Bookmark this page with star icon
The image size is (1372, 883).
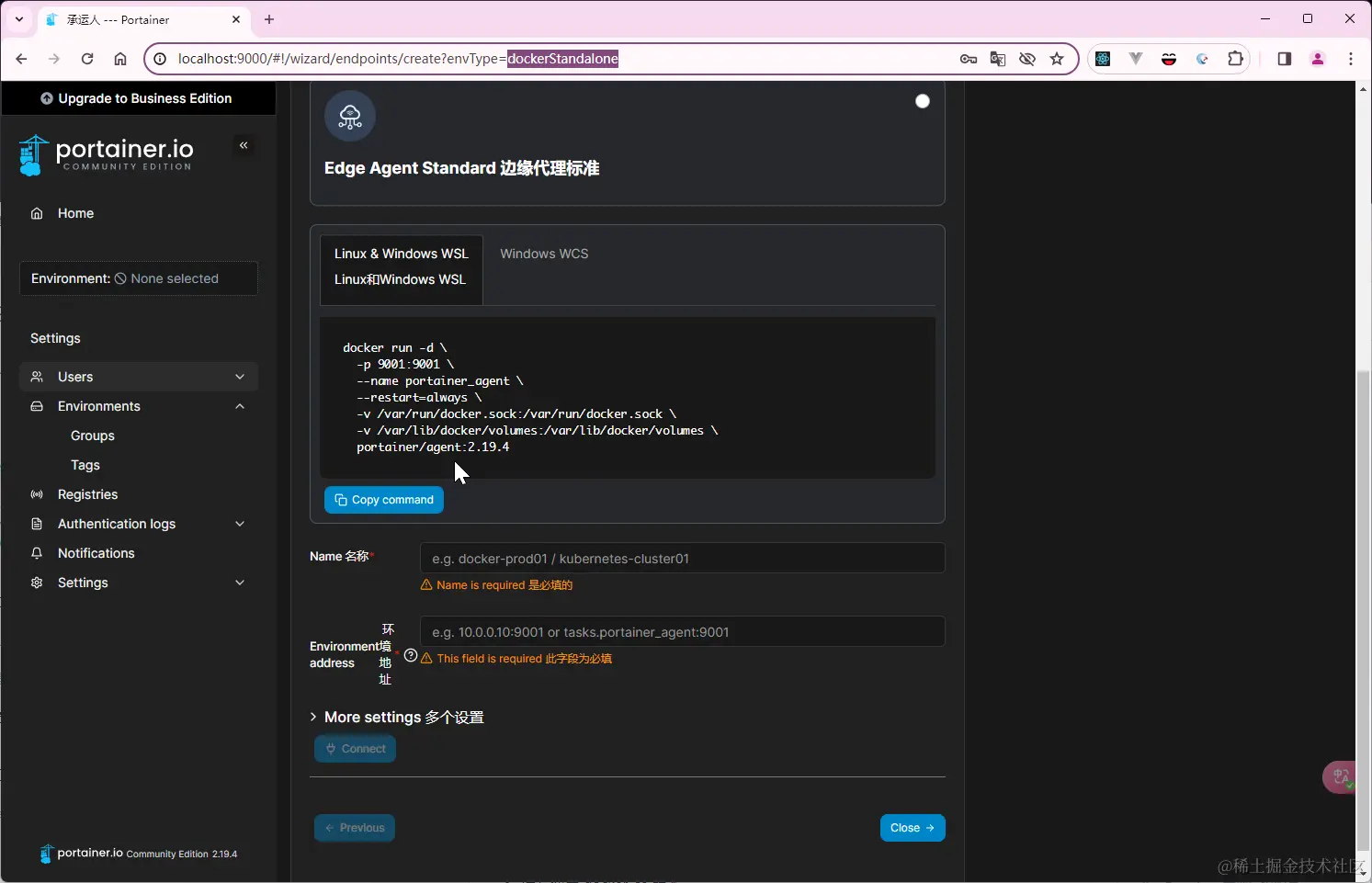(x=1057, y=59)
